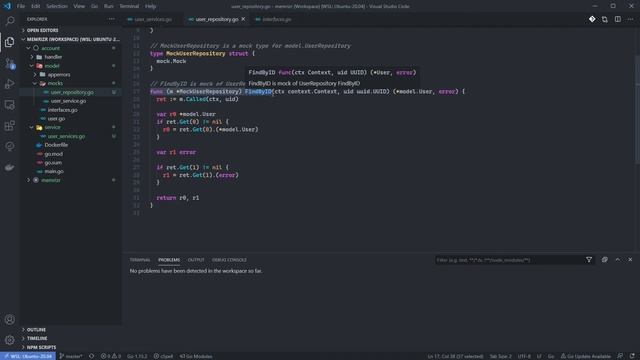Click Go Update Available in status bar
The height and width of the screenshot is (360, 640).
coord(586,356)
